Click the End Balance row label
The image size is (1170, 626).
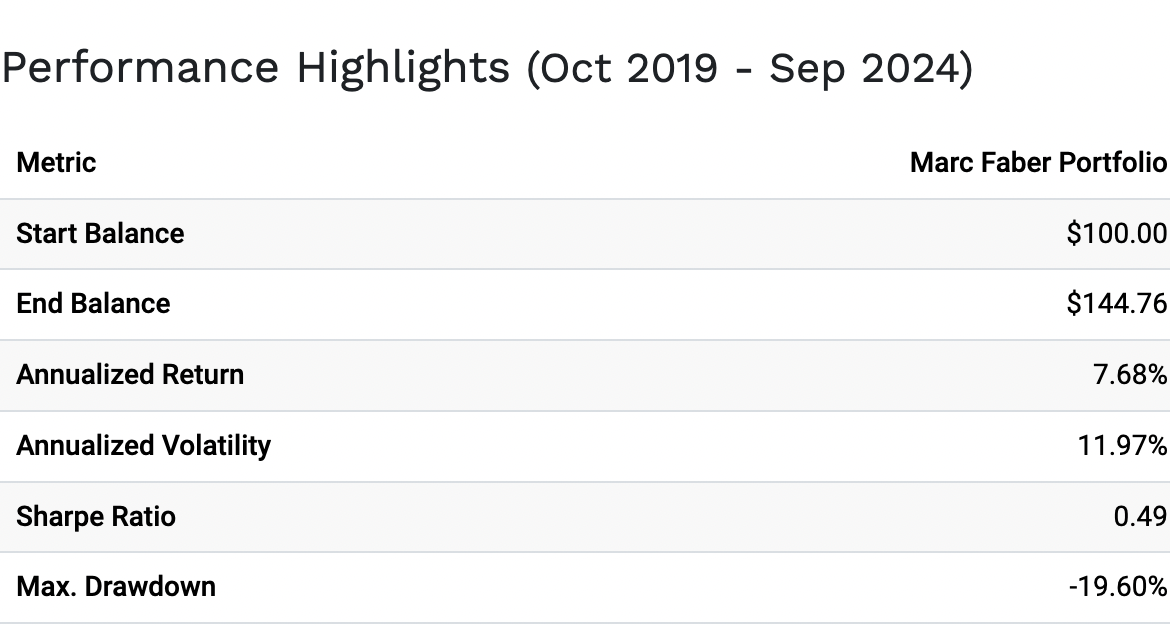(93, 304)
